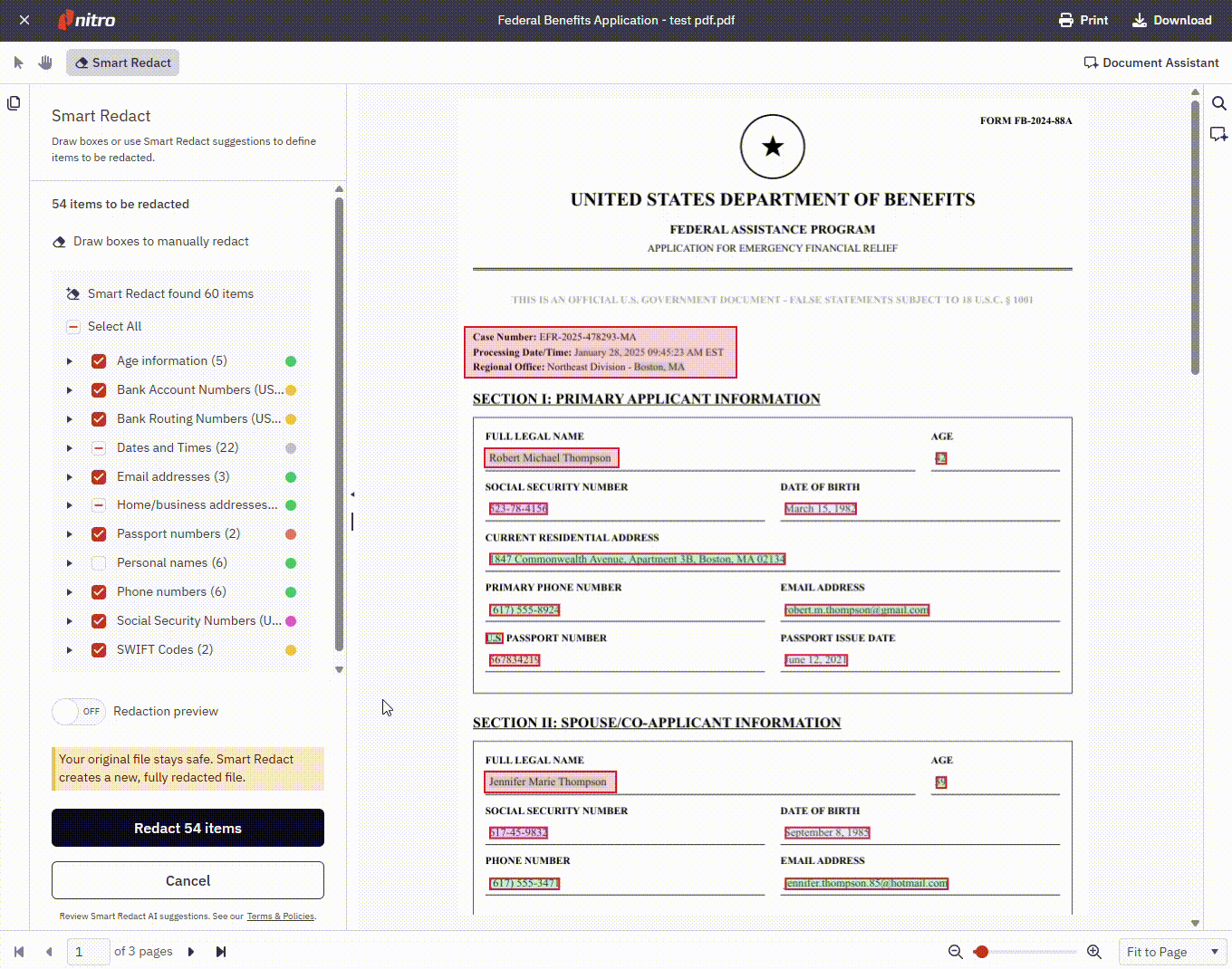Open the page thumbnails panel
Screen dimensions: 1232x969
[x=14, y=103]
